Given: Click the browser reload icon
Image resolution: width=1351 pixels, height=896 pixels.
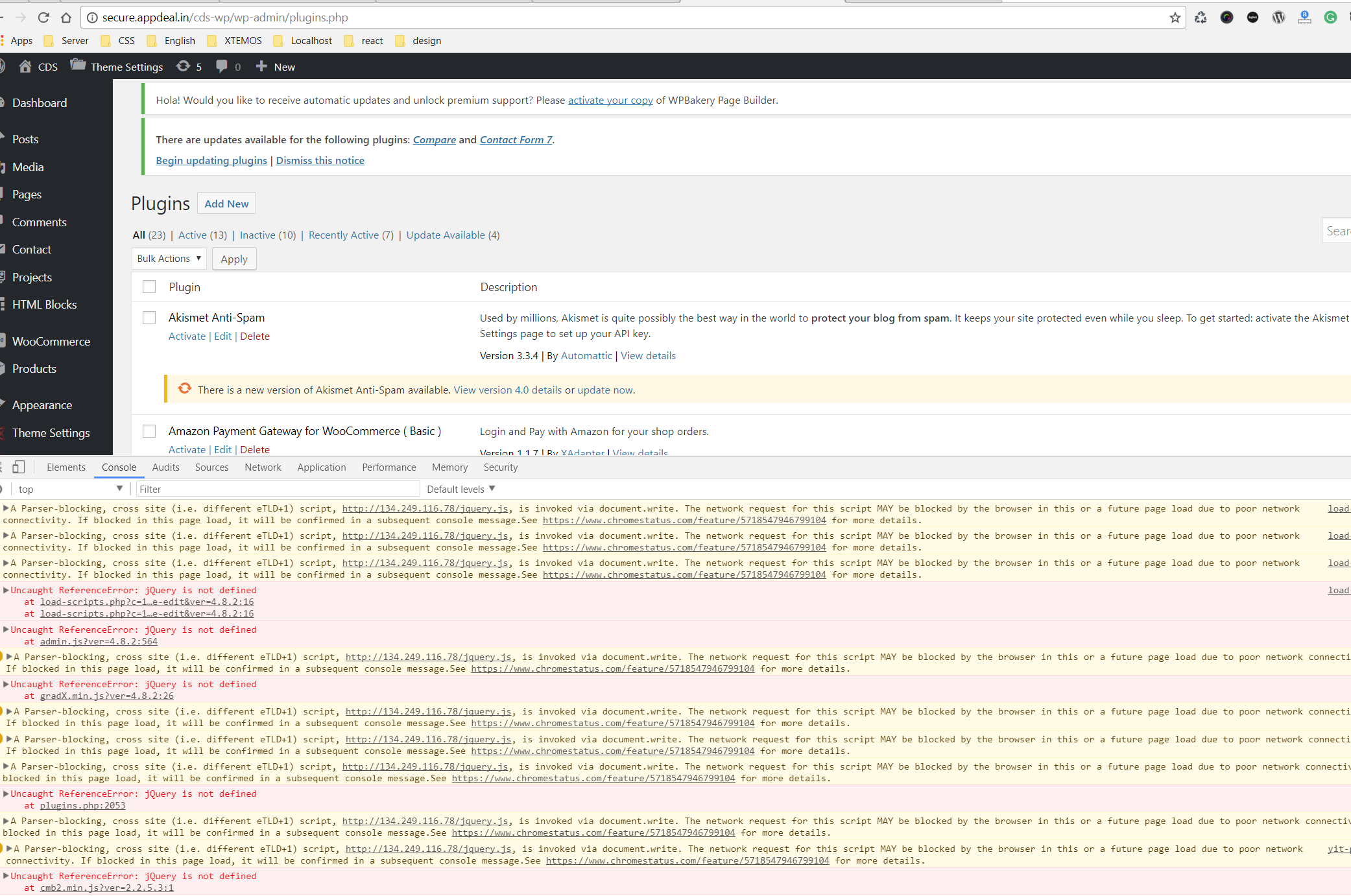Looking at the screenshot, I should [43, 18].
